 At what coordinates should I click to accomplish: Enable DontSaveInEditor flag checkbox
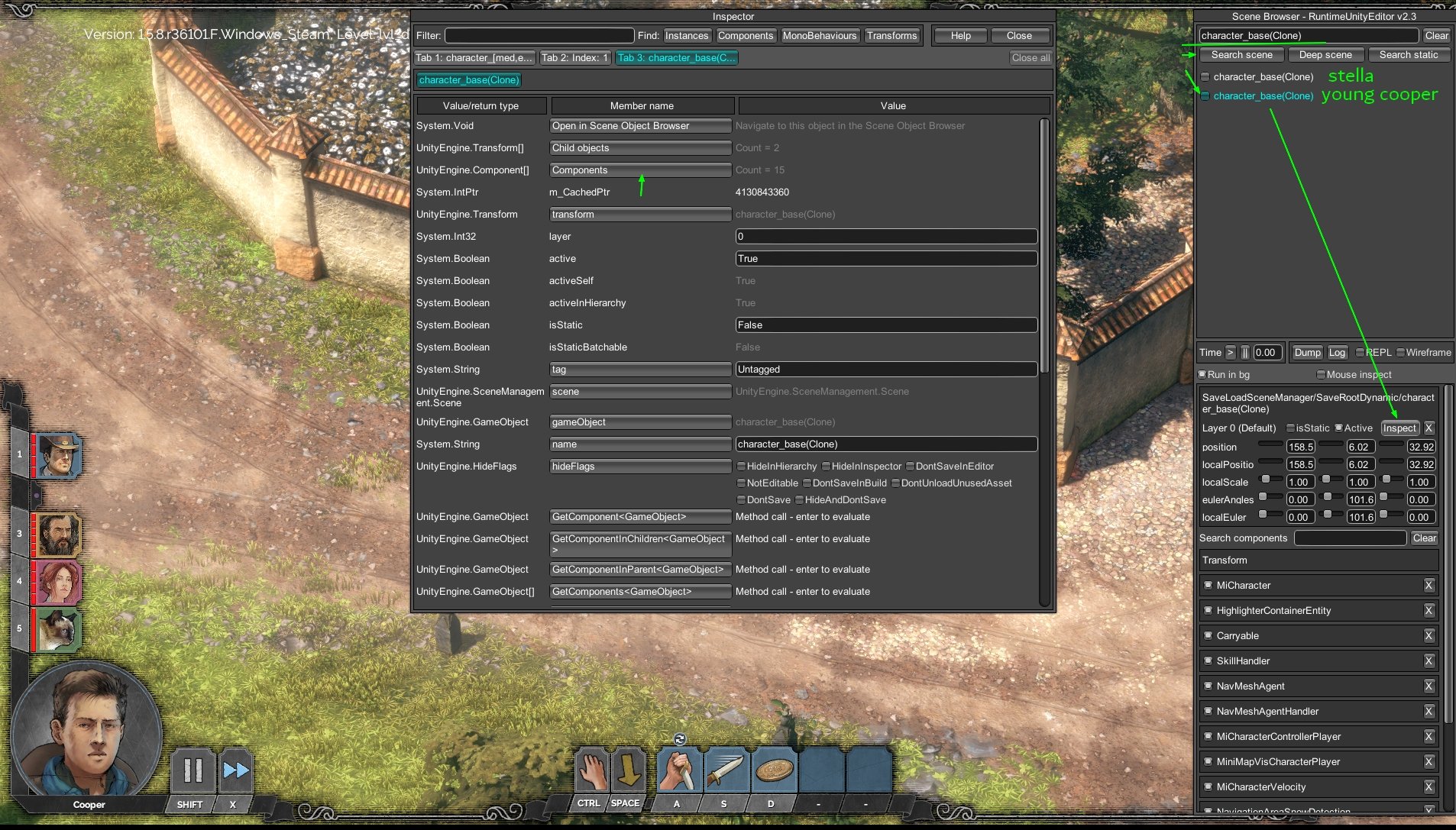[910, 467]
